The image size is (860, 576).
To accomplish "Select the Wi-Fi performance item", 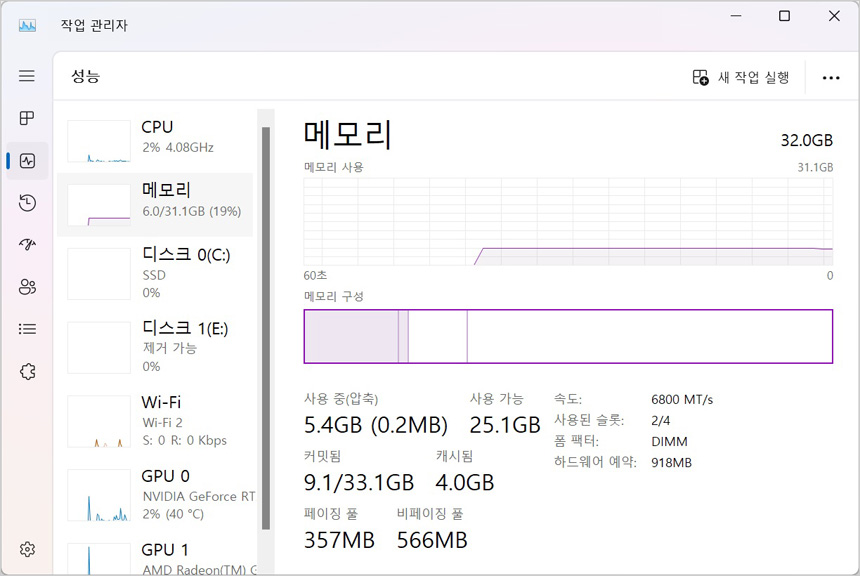I will point(155,420).
